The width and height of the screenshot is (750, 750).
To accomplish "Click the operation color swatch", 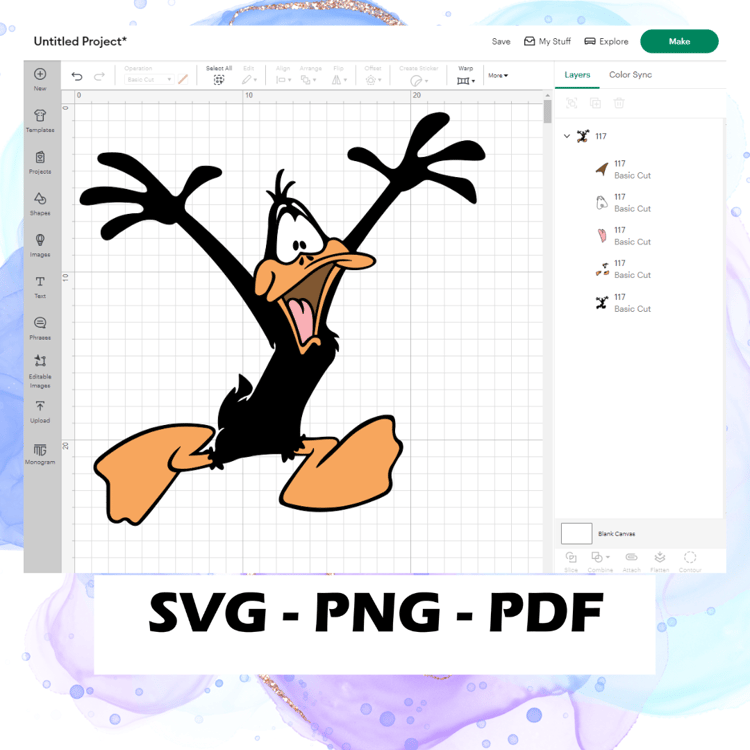I will 183,79.
